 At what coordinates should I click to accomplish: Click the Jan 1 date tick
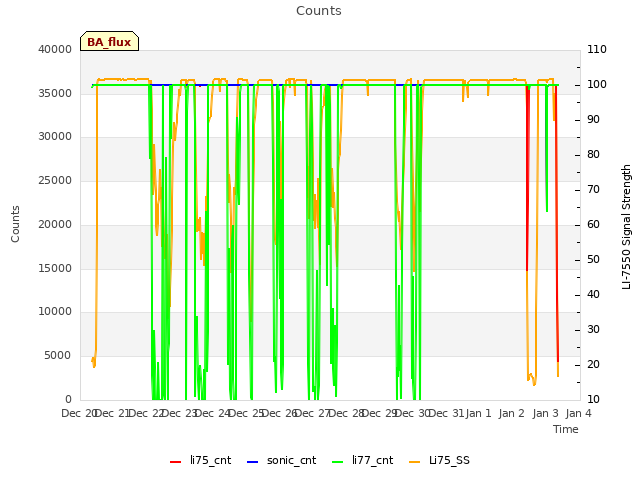tap(478, 413)
